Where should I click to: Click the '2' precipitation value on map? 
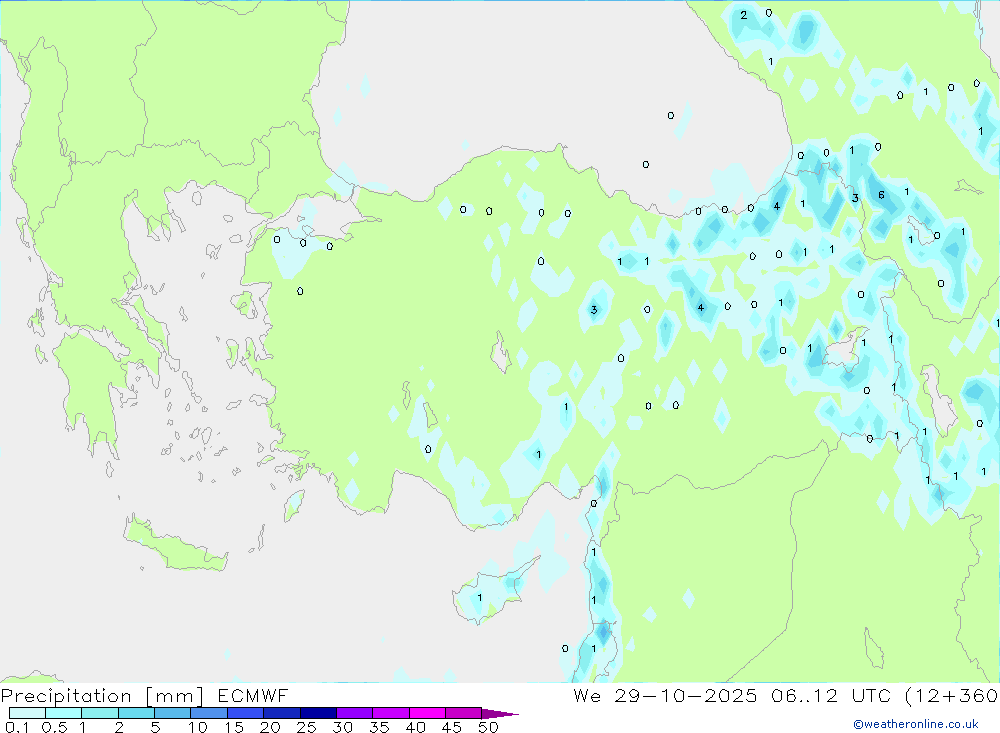pyautogui.click(x=744, y=15)
